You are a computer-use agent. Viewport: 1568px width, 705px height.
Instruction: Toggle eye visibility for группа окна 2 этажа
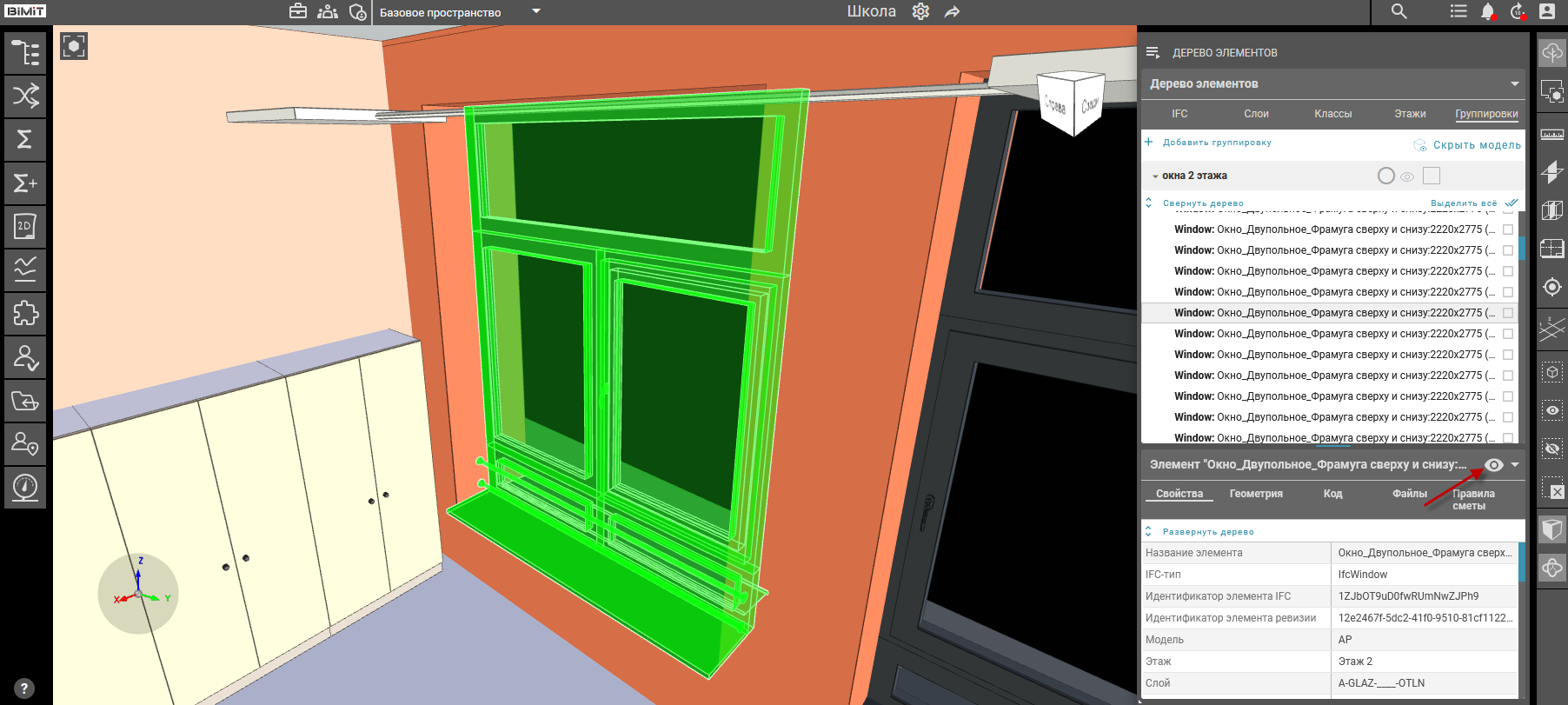pos(1407,176)
